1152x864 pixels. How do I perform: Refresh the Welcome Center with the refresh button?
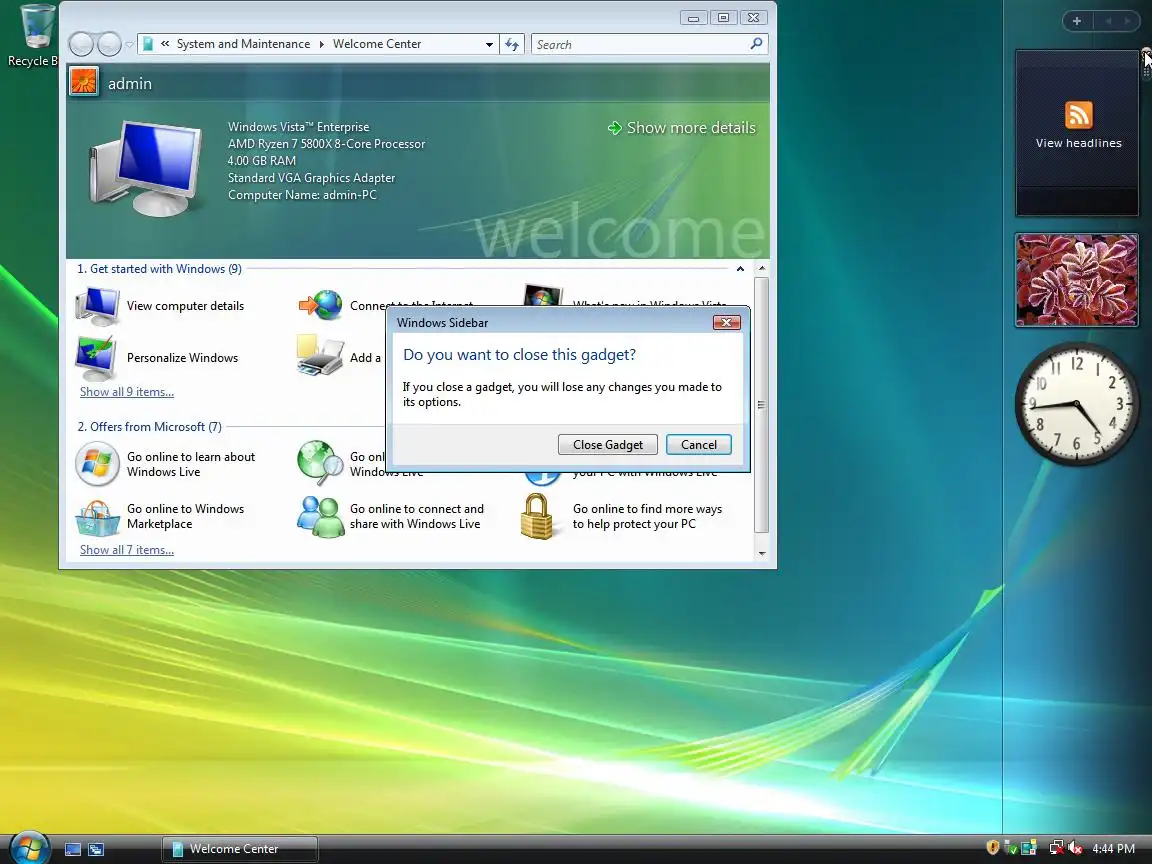511,45
